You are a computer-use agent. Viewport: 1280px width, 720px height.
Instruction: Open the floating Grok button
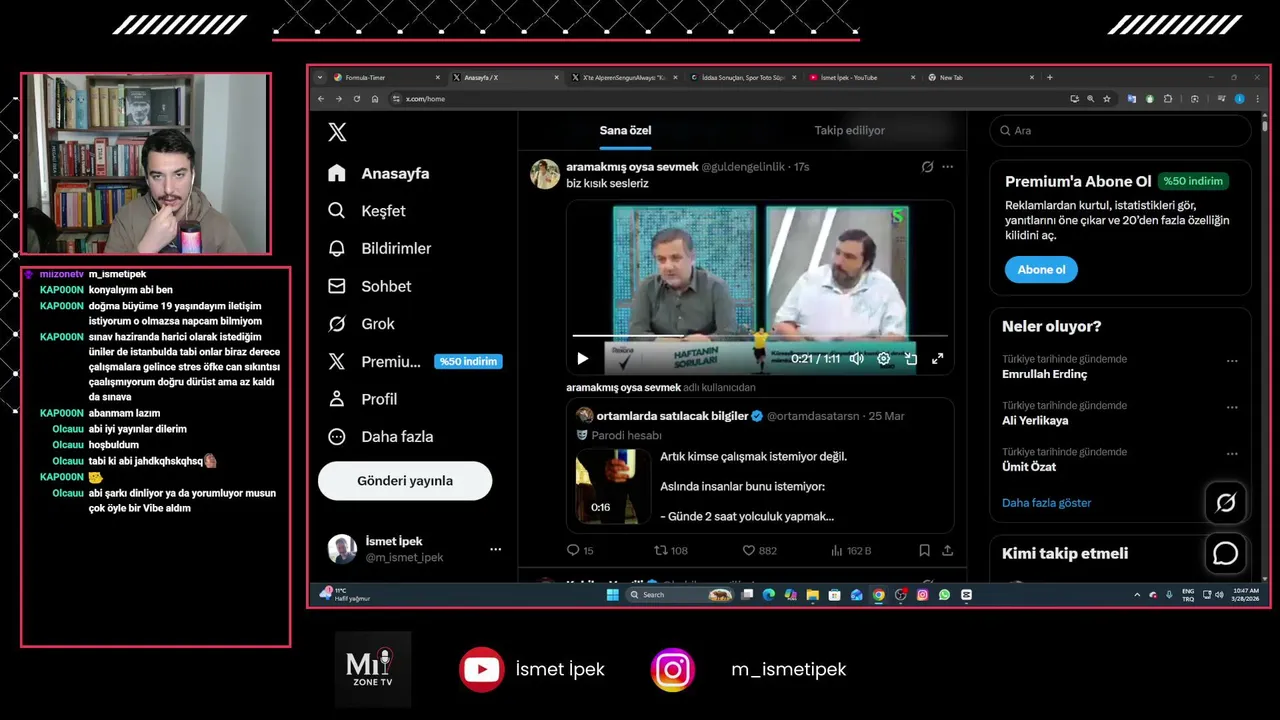pos(1225,502)
